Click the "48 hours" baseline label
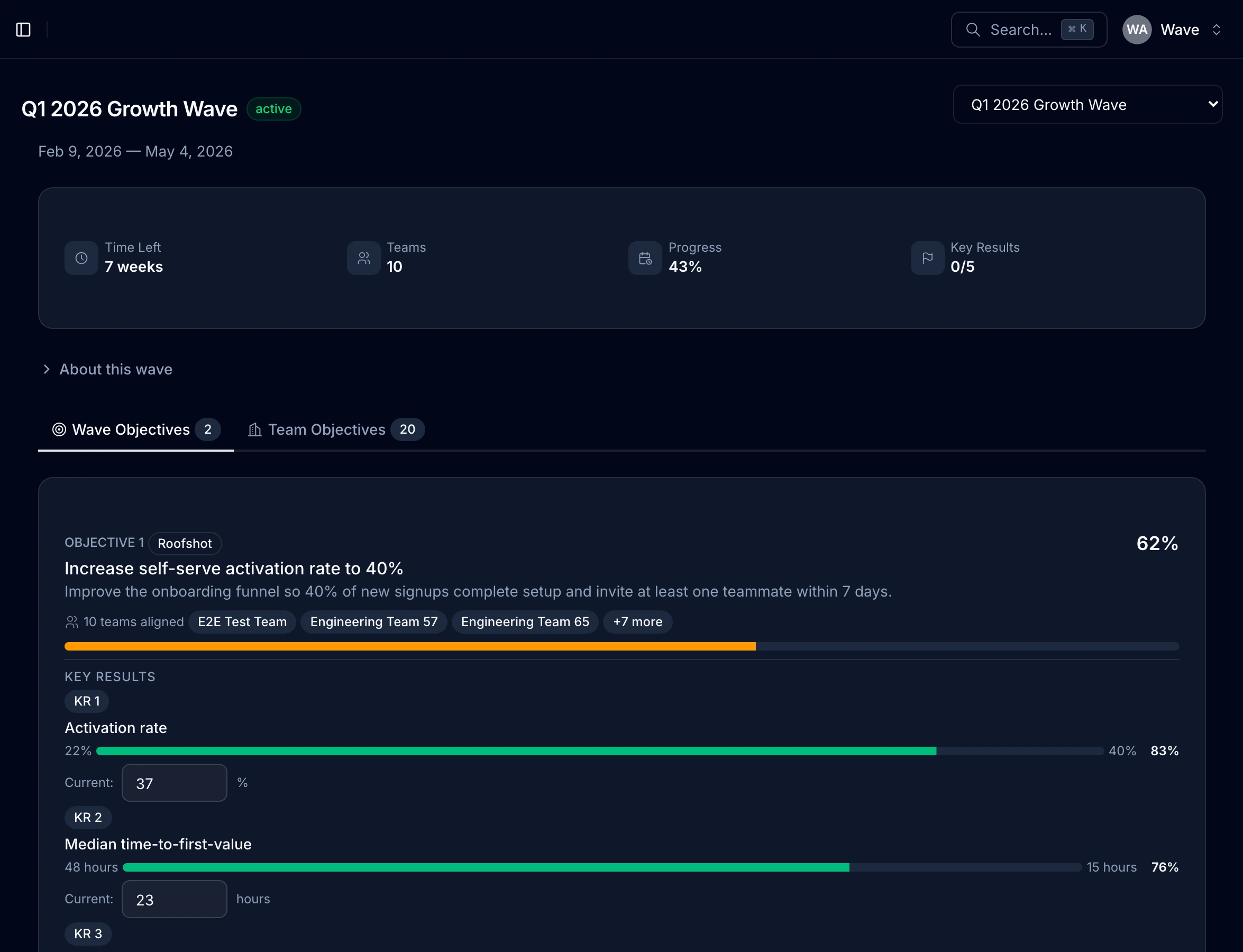1243x952 pixels. tap(92, 867)
